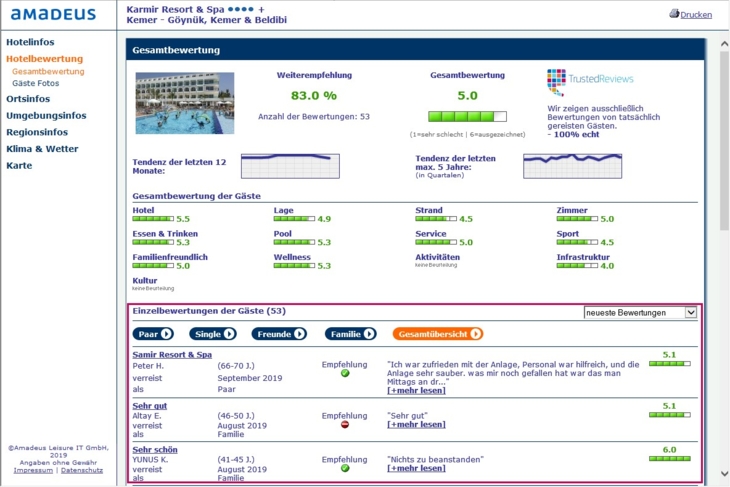
Task: Open the Samir Resort & Spa review title
Action: tap(172, 355)
